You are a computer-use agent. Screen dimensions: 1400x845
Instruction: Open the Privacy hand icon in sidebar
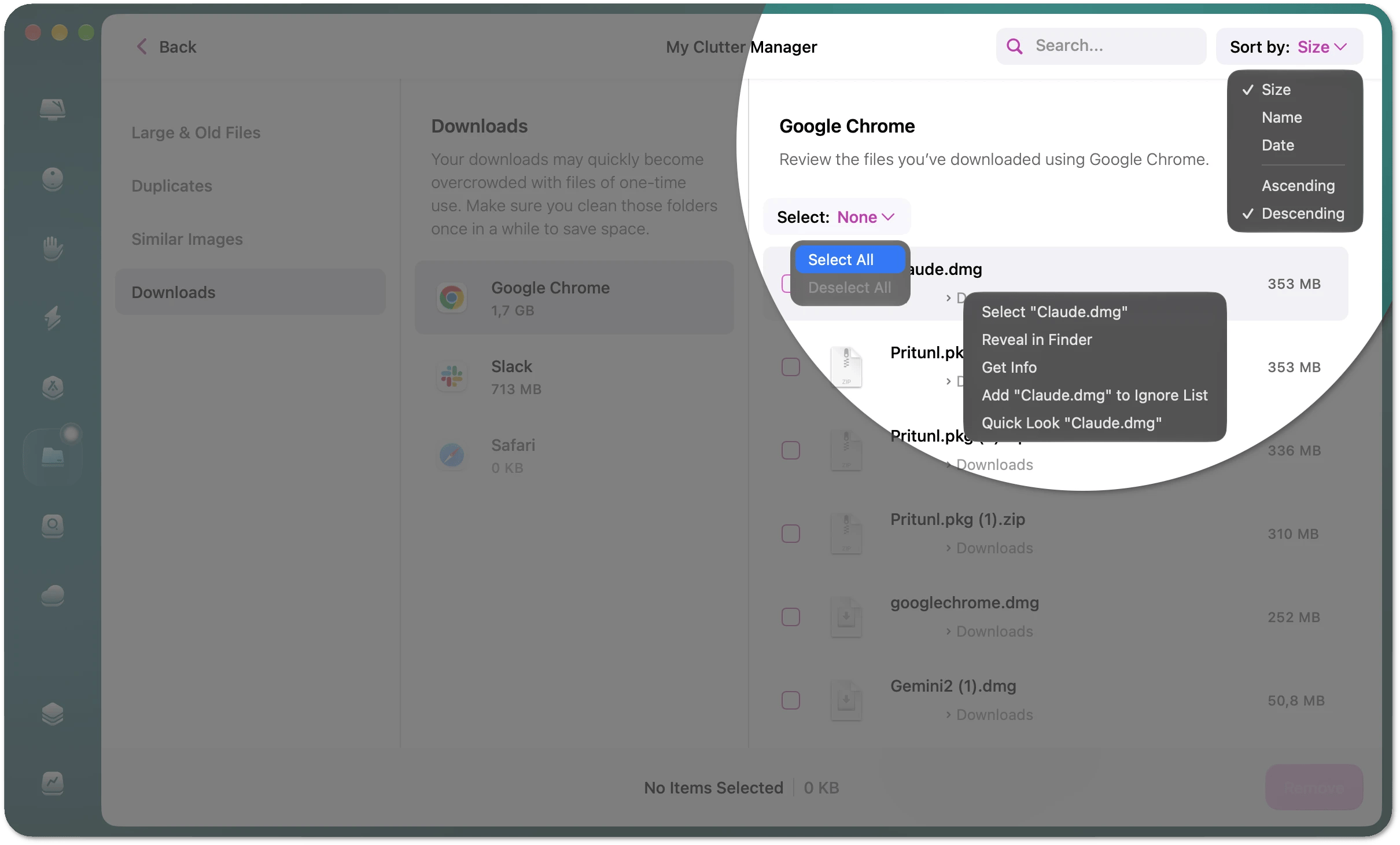click(53, 248)
